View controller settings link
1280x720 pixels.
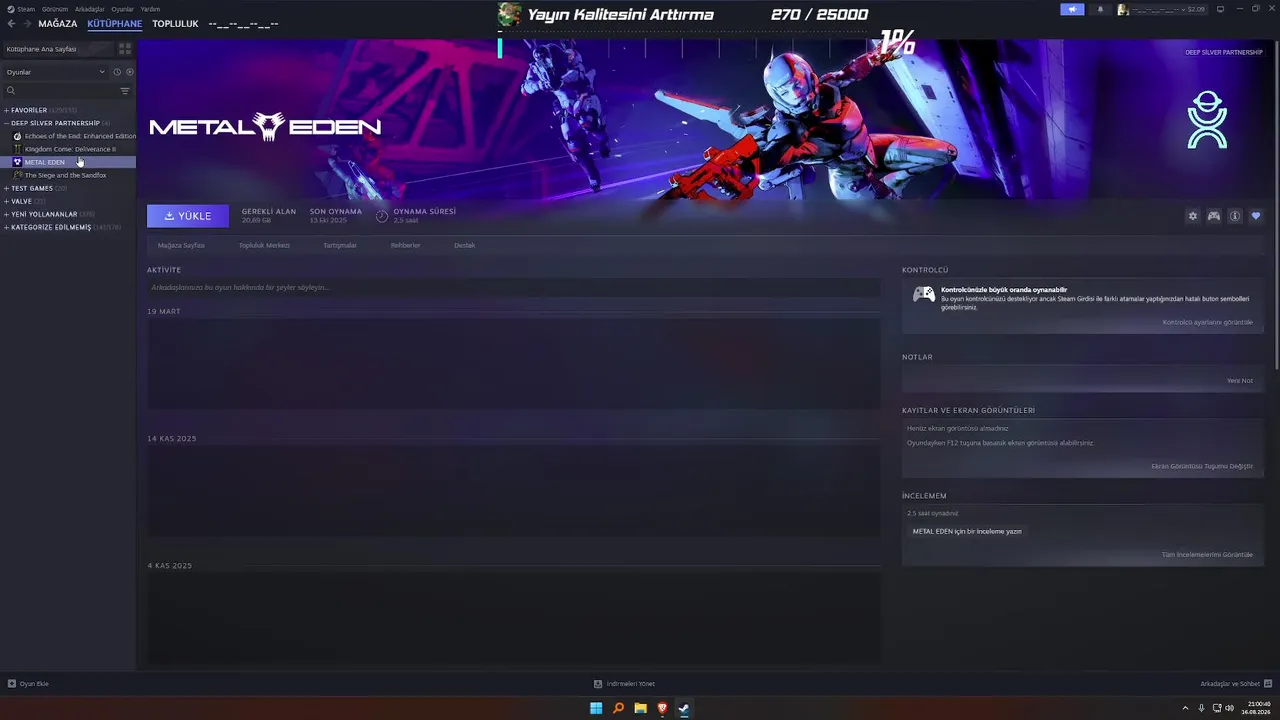click(1207, 322)
